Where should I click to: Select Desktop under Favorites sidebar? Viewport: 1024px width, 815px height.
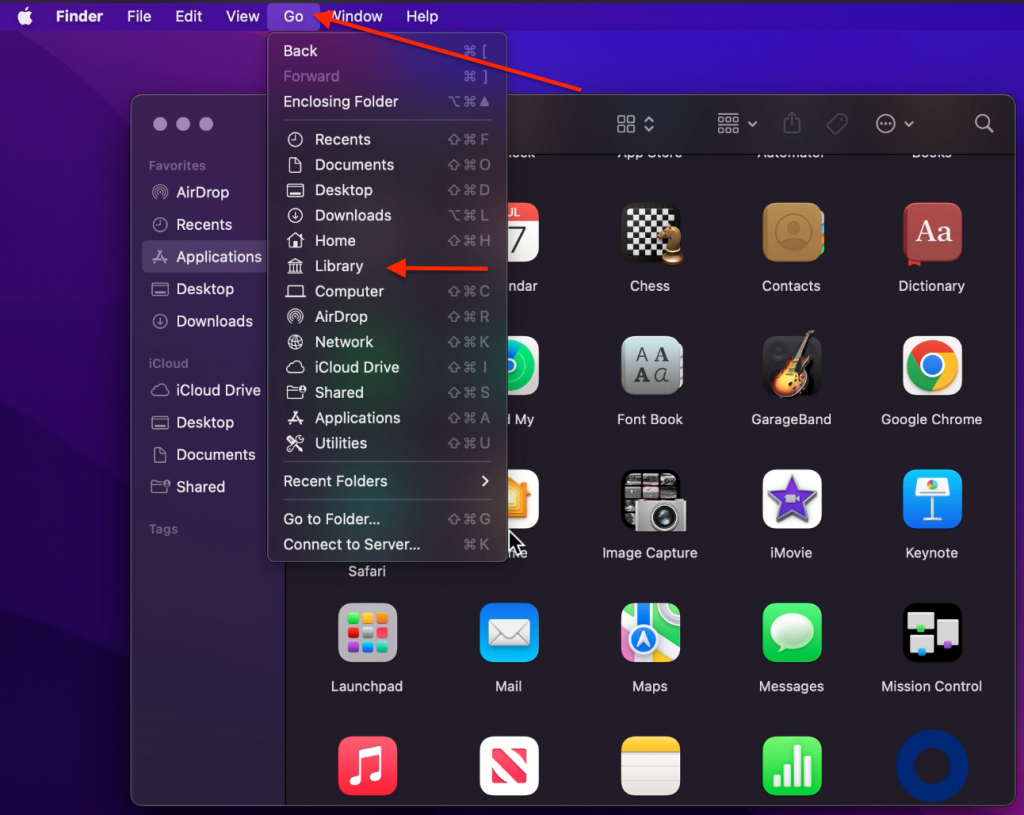pos(204,289)
